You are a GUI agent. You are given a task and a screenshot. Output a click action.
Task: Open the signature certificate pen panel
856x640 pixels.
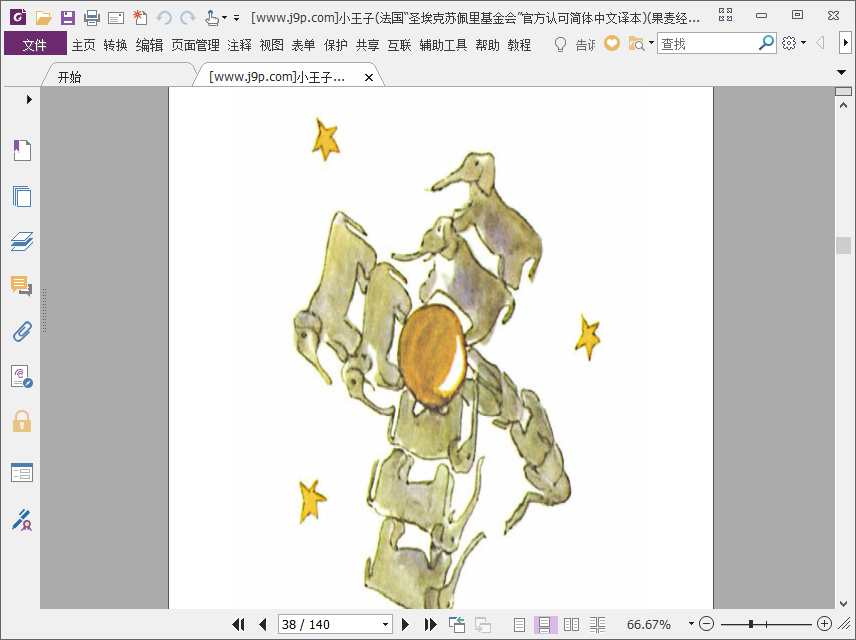(x=22, y=520)
